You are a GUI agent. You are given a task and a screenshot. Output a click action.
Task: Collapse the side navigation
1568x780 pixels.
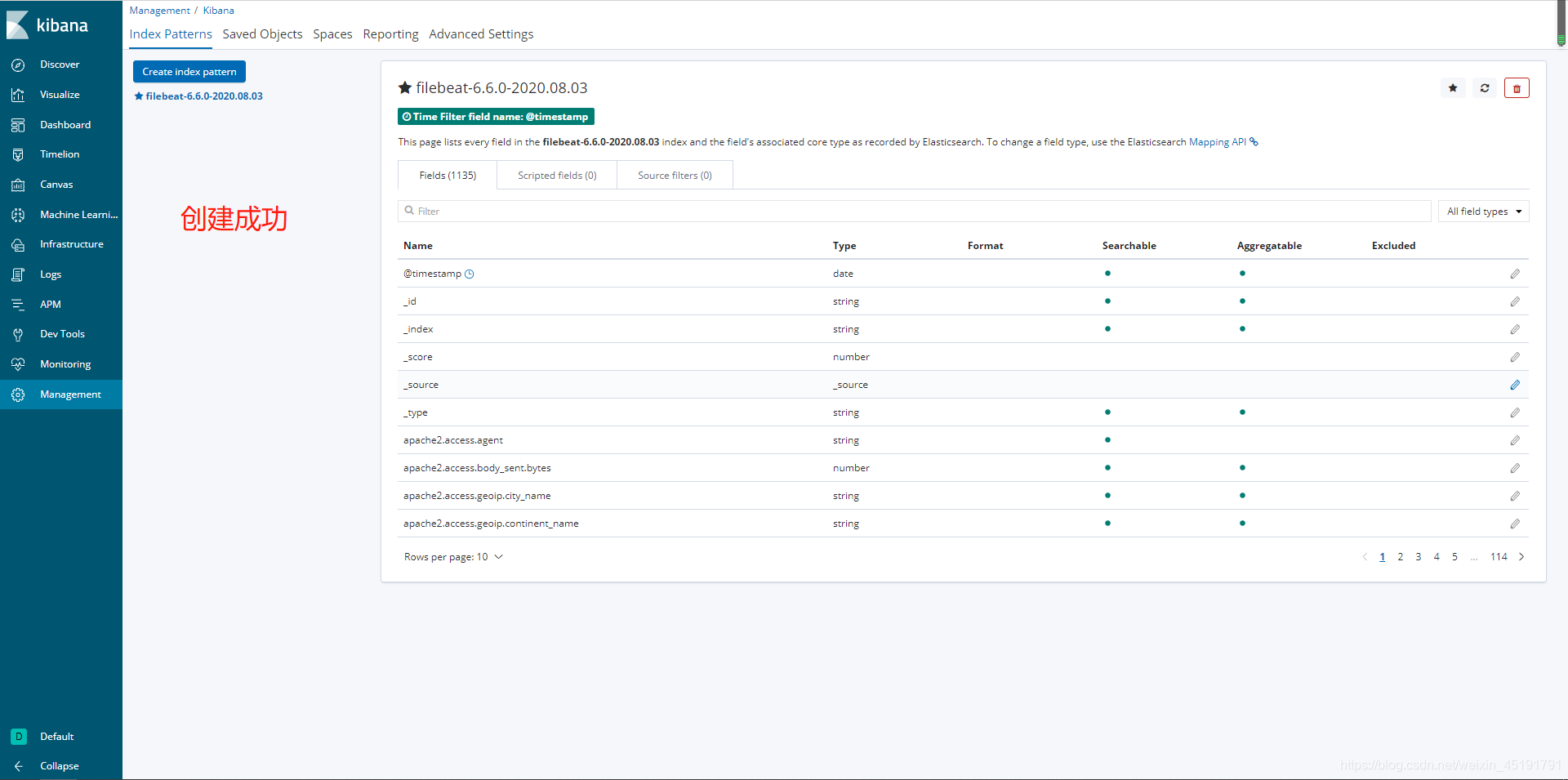[x=60, y=766]
